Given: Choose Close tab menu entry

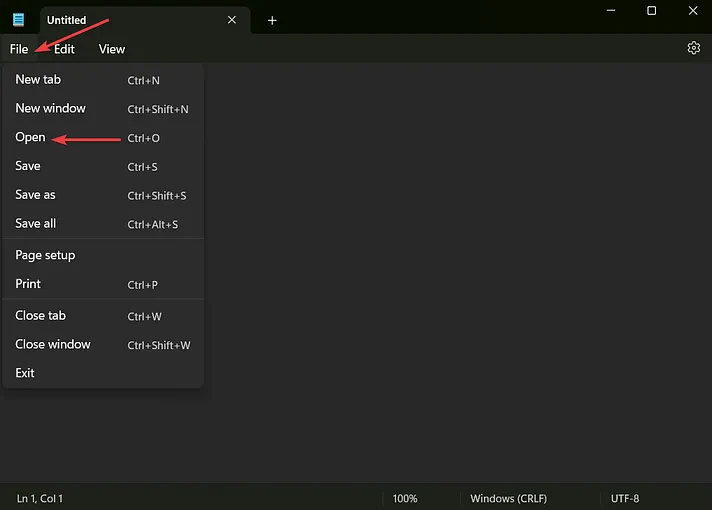Looking at the screenshot, I should 103,316.
